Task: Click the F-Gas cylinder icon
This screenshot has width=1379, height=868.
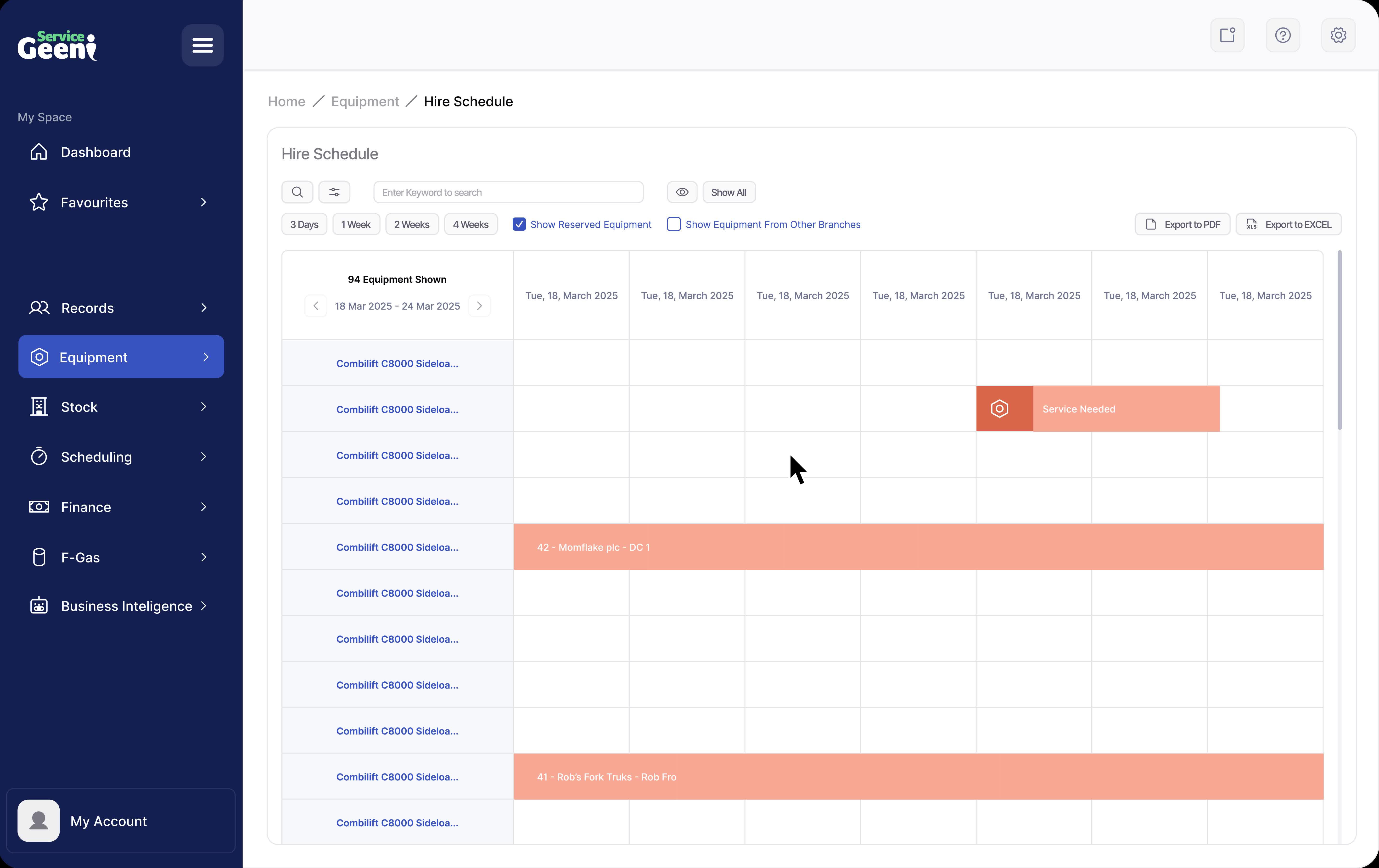Action: tap(39, 557)
